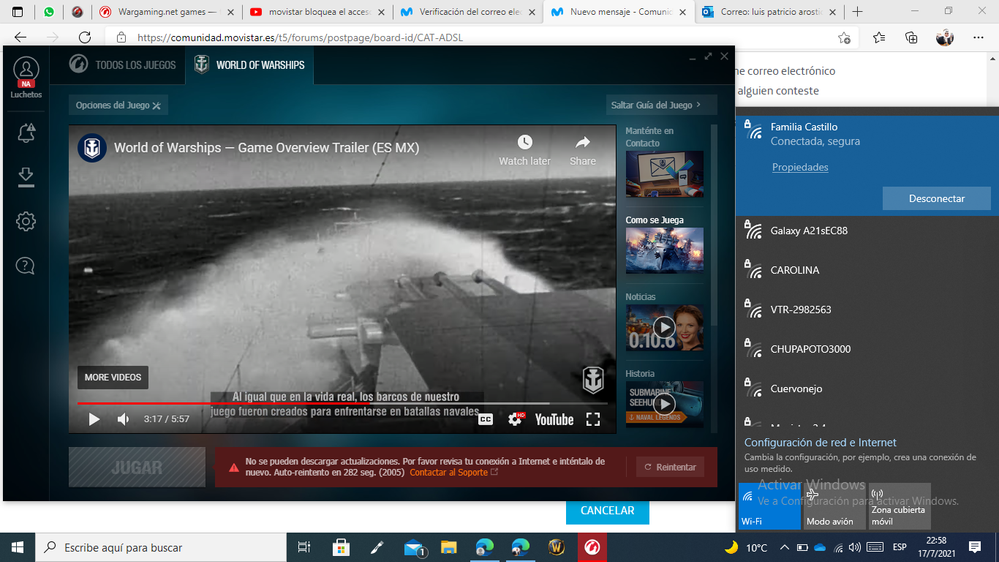Open the launcher settings gear

point(26,221)
